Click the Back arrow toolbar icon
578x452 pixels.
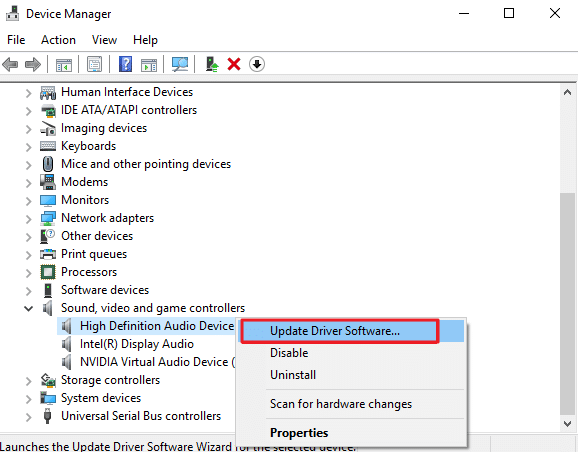[10, 65]
